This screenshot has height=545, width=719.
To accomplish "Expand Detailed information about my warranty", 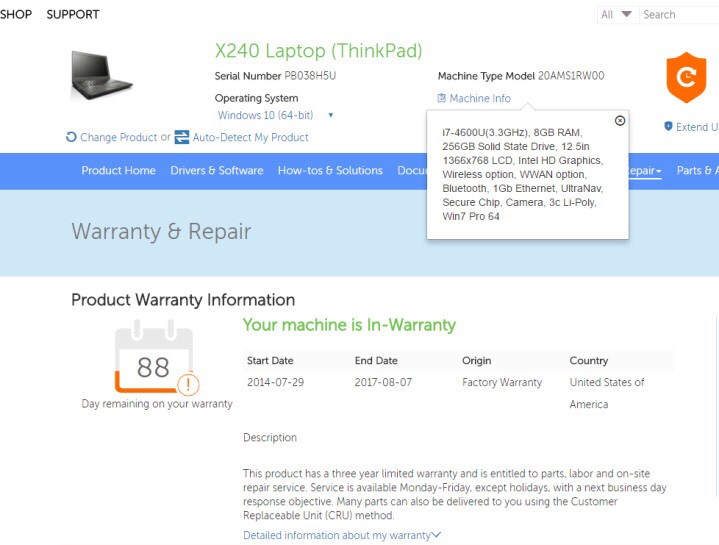I will [341, 535].
